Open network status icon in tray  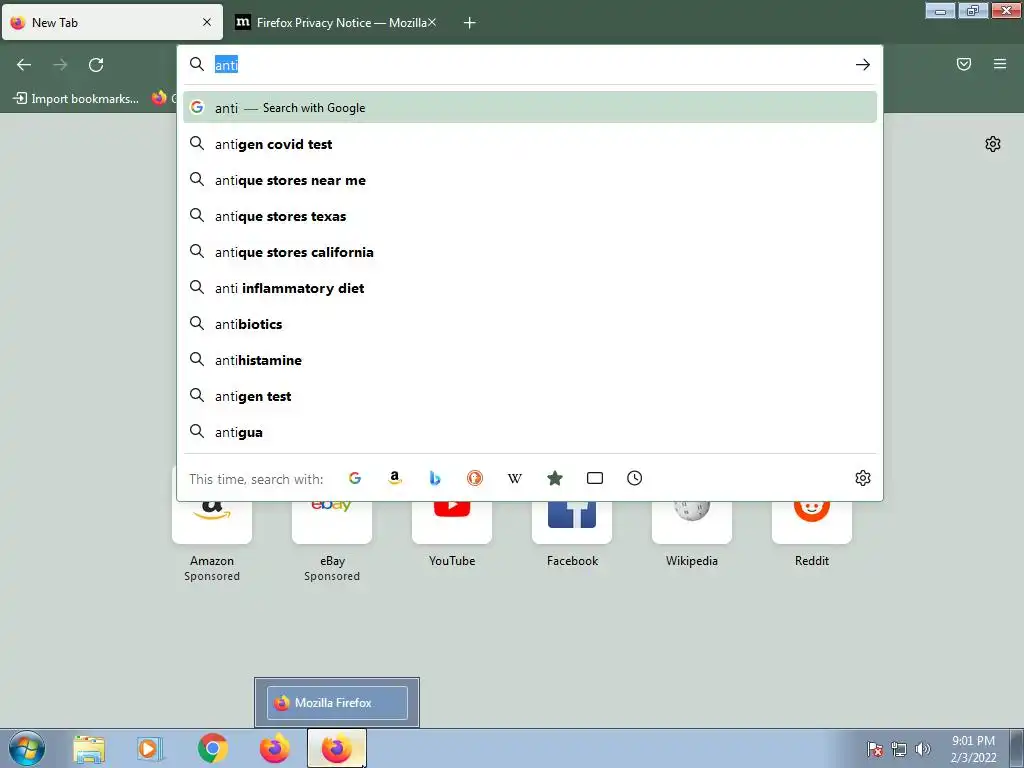[x=899, y=749]
